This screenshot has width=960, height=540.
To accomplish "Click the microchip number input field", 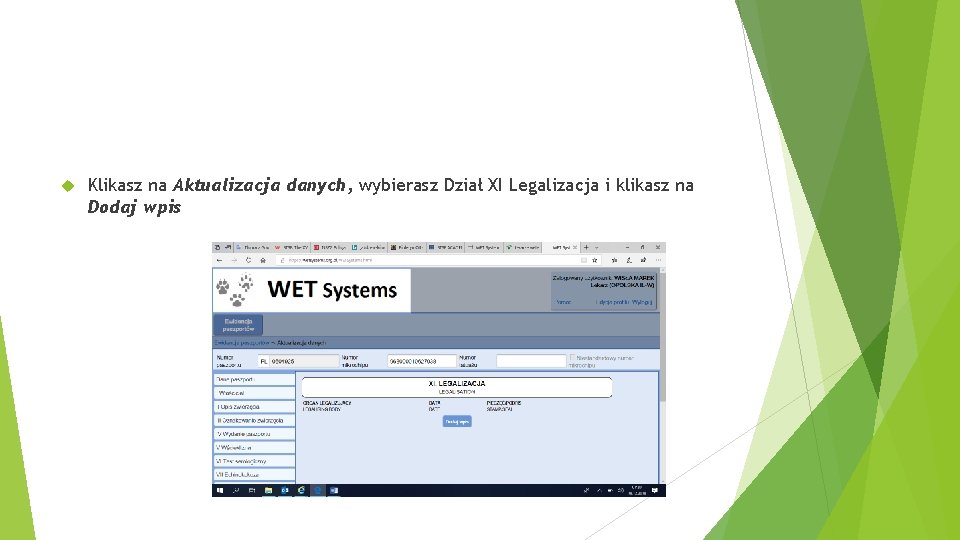I will pyautogui.click(x=421, y=361).
